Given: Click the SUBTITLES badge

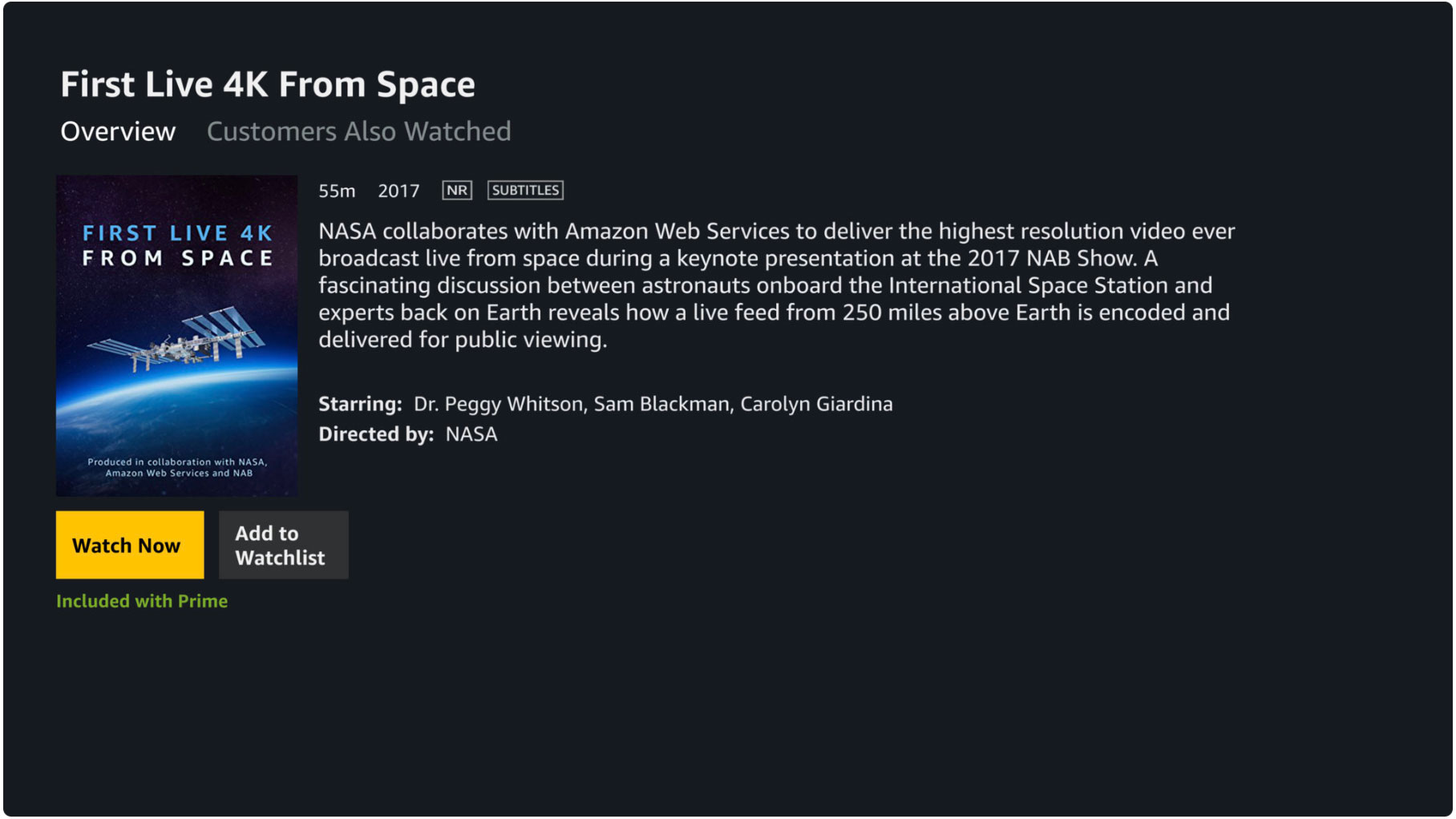Looking at the screenshot, I should point(525,191).
